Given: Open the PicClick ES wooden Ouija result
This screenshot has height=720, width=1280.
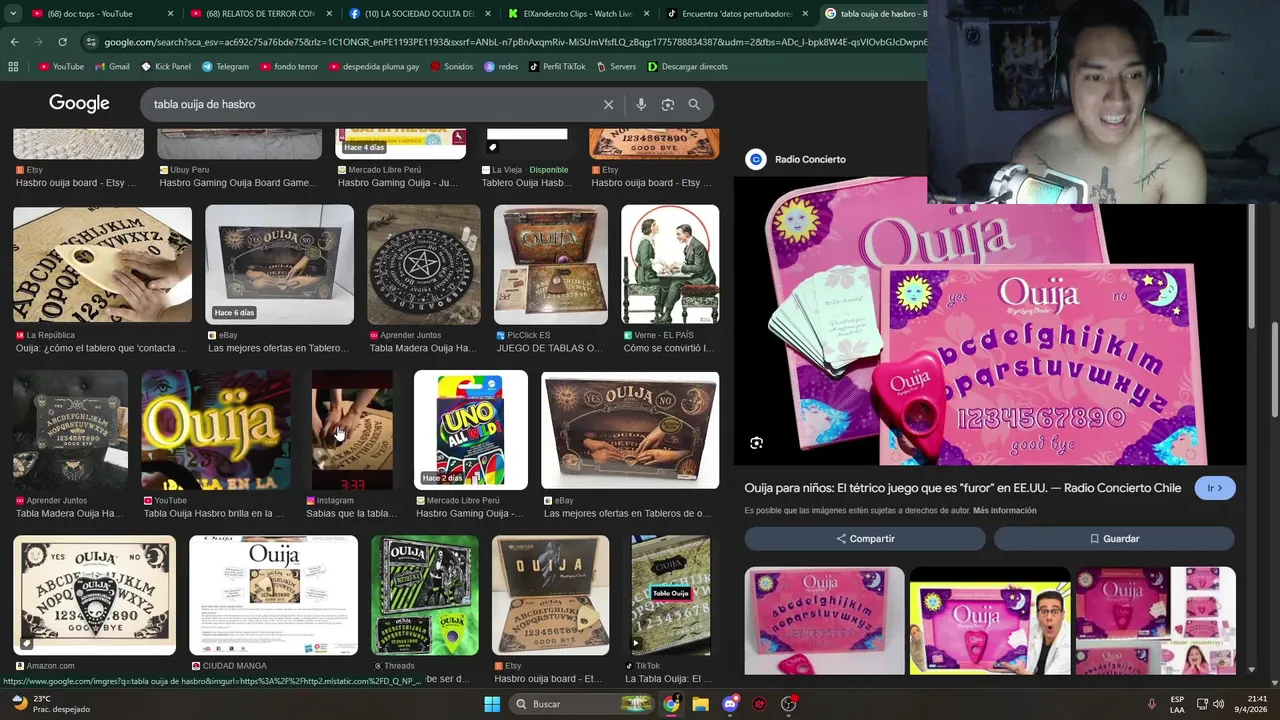Looking at the screenshot, I should [551, 265].
